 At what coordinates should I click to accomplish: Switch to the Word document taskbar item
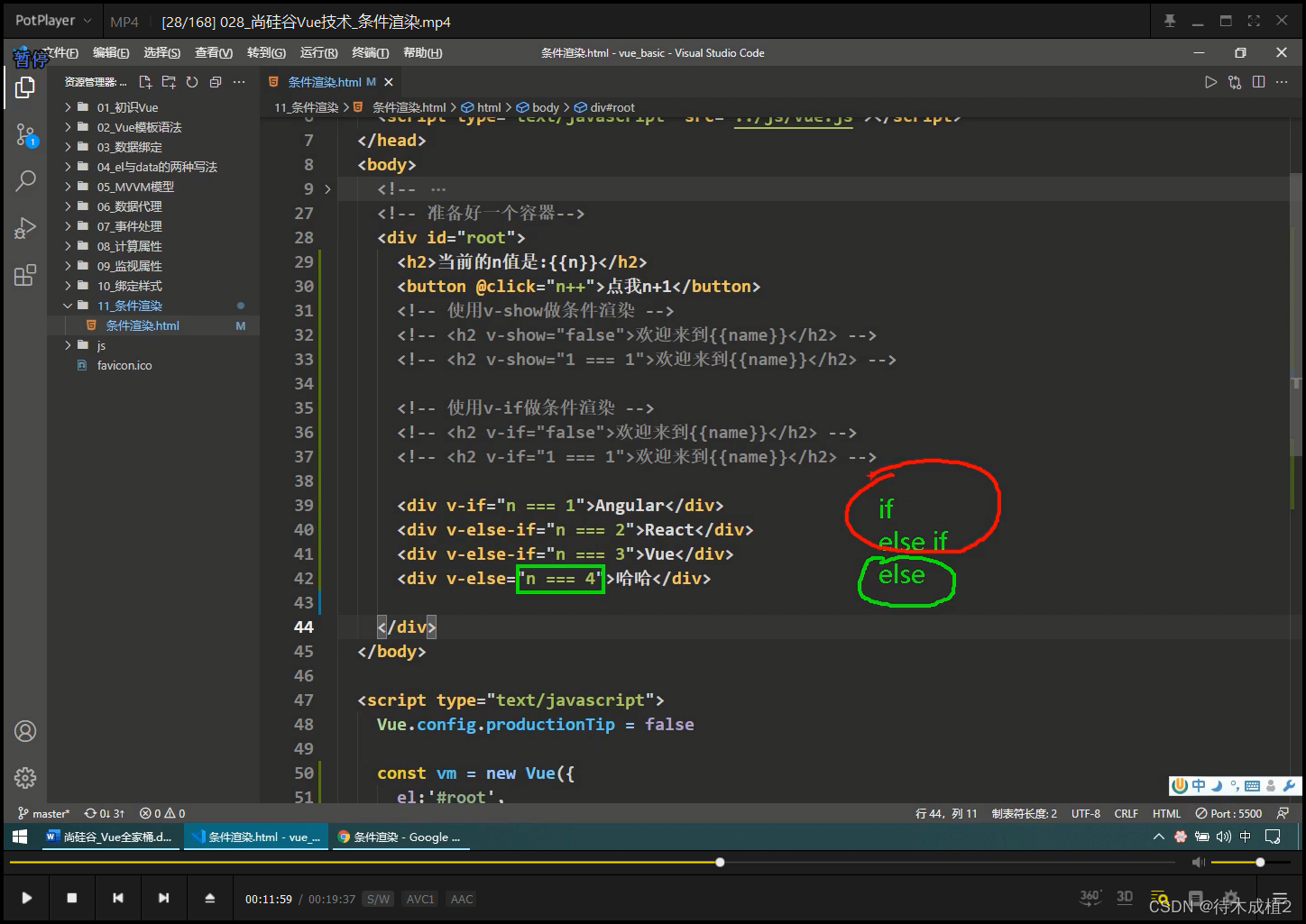click(110, 837)
